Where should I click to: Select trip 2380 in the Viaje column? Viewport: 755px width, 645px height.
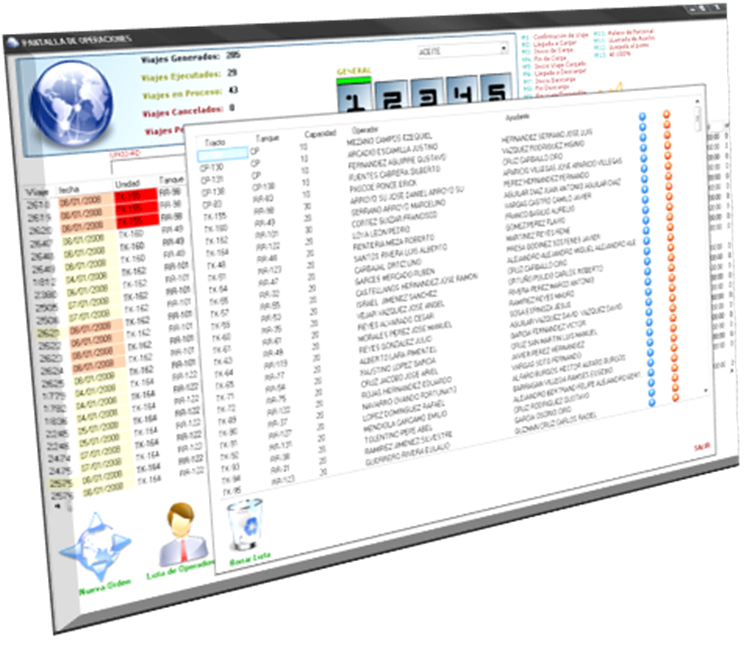45,294
